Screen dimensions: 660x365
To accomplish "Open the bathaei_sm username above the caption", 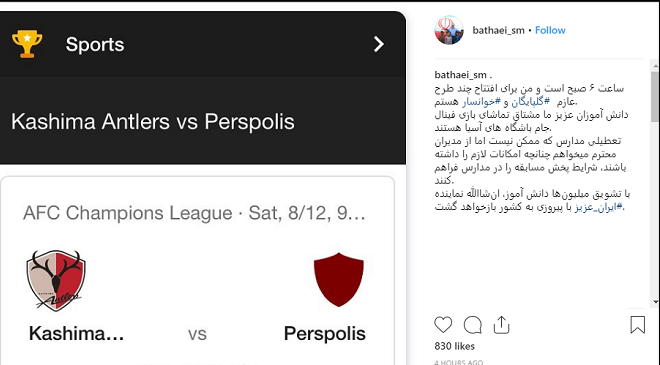I will (460, 75).
